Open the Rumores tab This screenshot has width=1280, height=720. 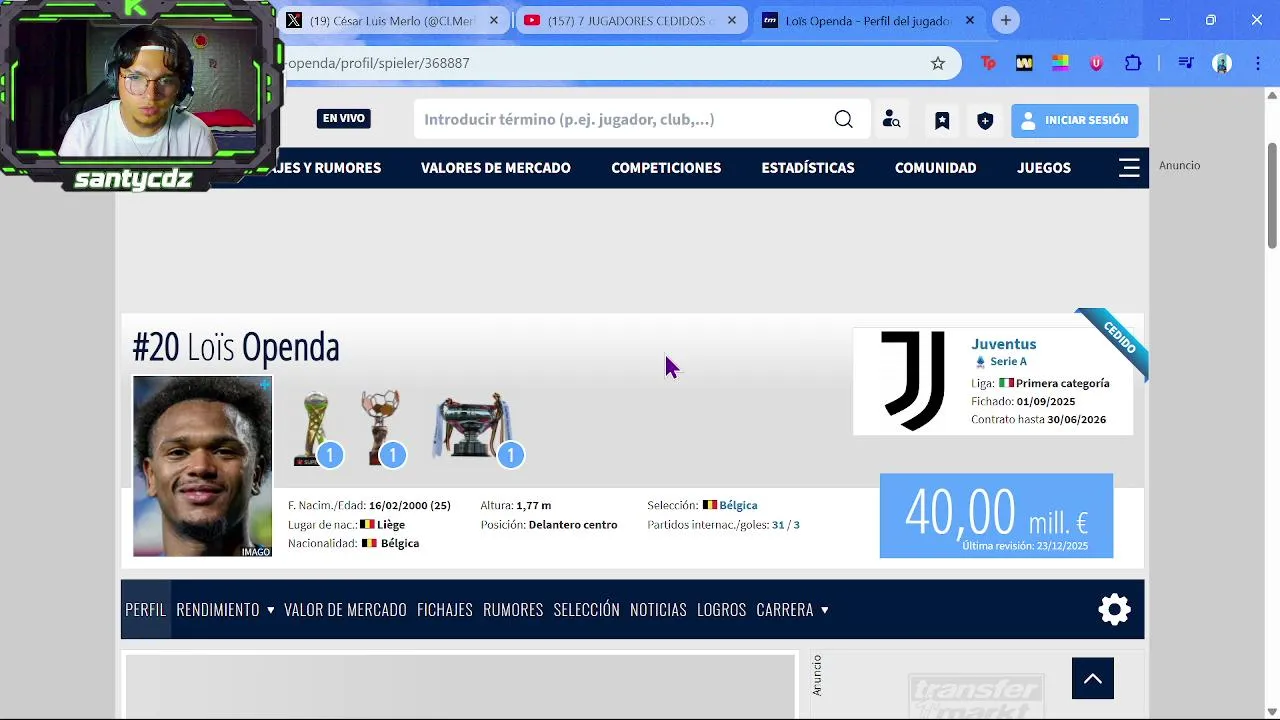pos(513,610)
